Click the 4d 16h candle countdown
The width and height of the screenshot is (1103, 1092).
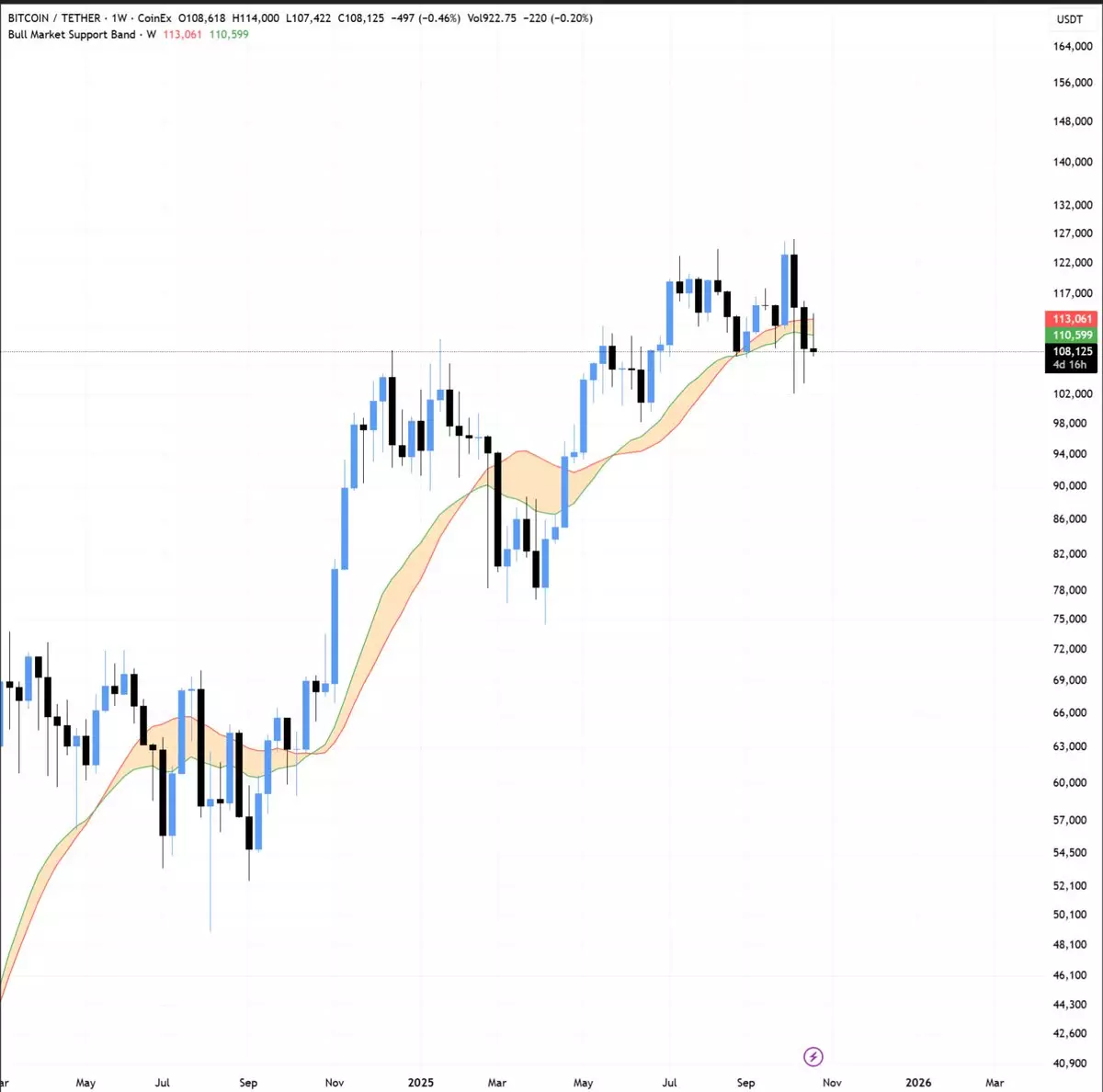(1070, 365)
